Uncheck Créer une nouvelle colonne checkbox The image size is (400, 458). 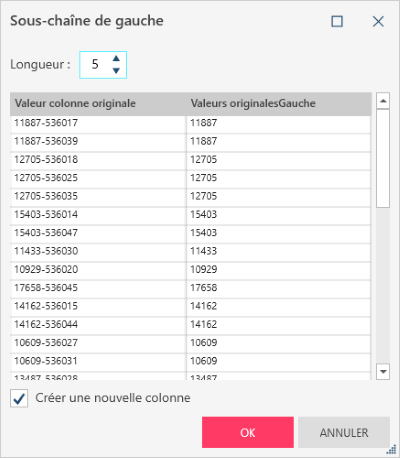point(19,398)
